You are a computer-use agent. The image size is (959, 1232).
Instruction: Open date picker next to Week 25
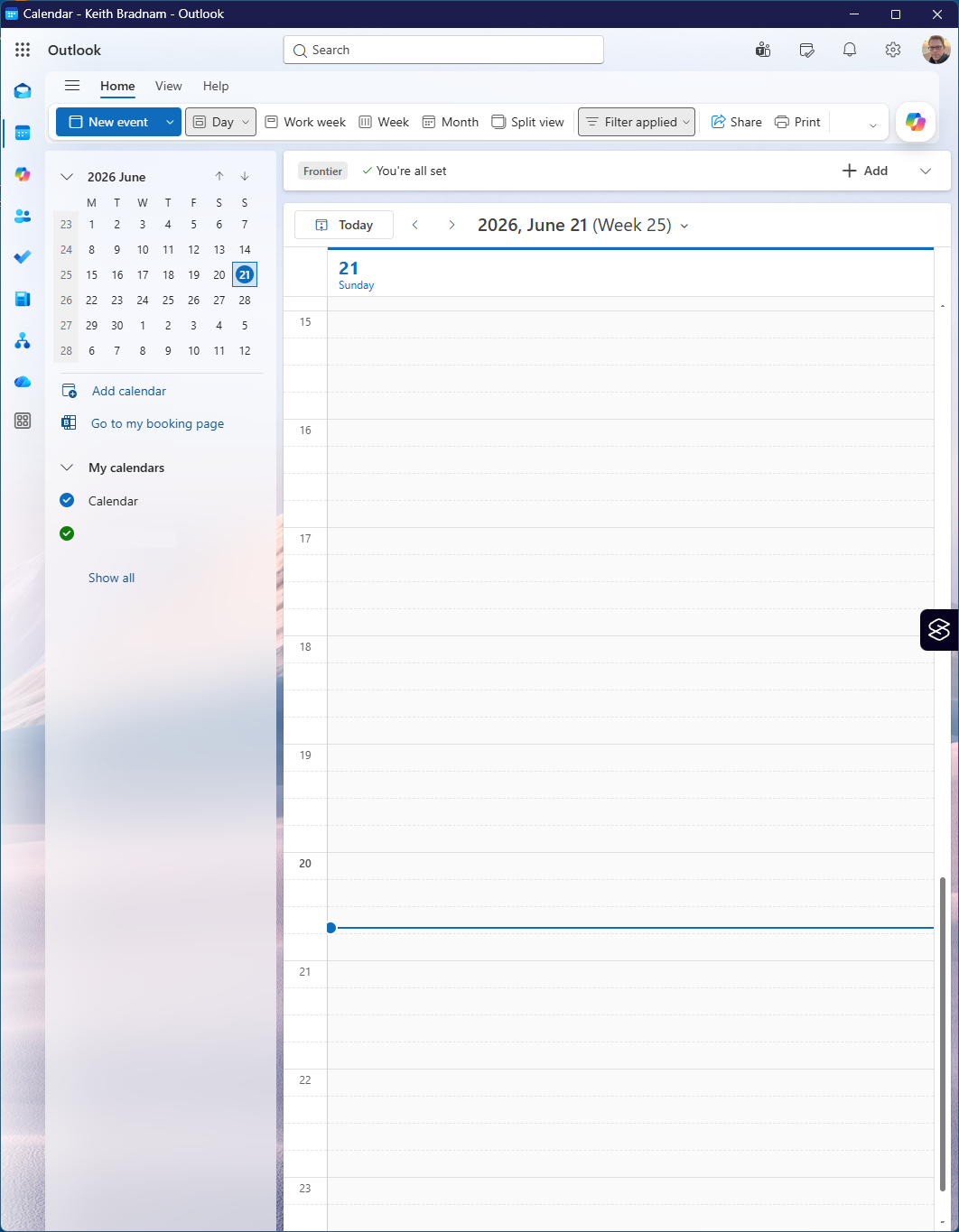coord(684,226)
